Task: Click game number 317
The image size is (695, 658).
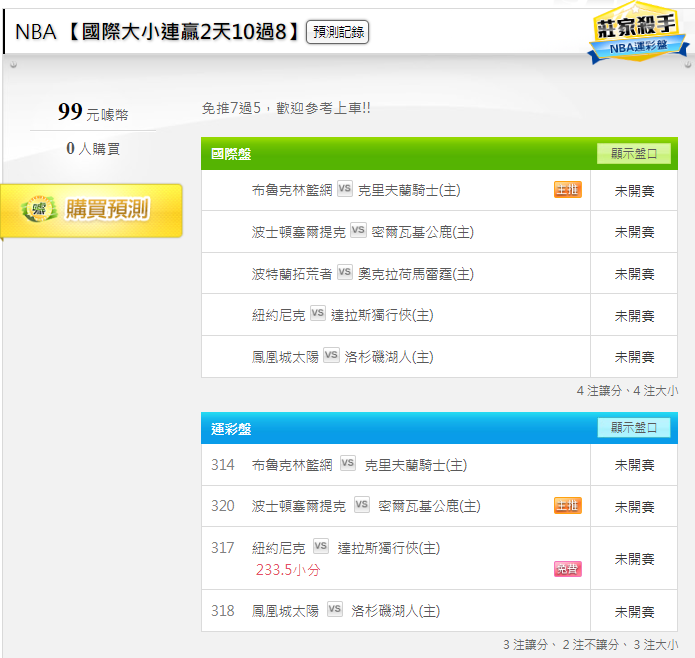Action: (223, 548)
